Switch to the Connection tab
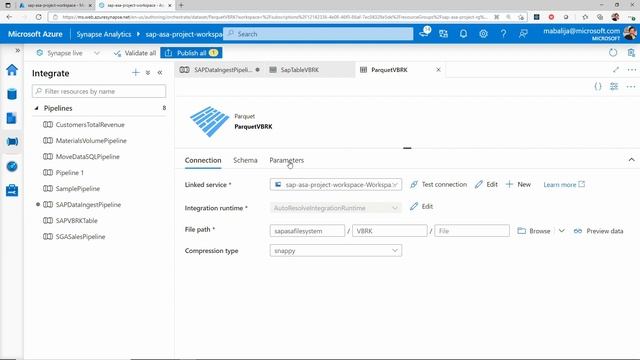This screenshot has height=360, width=640. click(203, 160)
